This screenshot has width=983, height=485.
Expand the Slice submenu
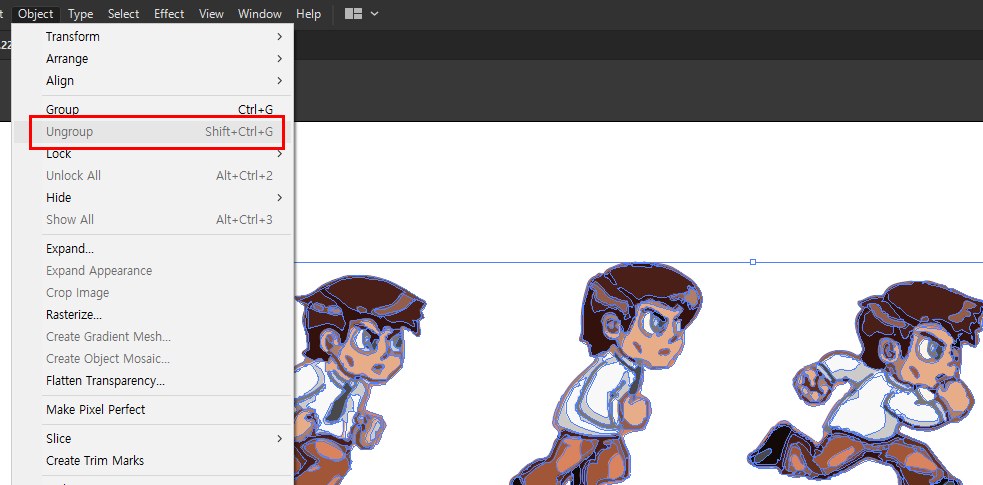click(152, 439)
